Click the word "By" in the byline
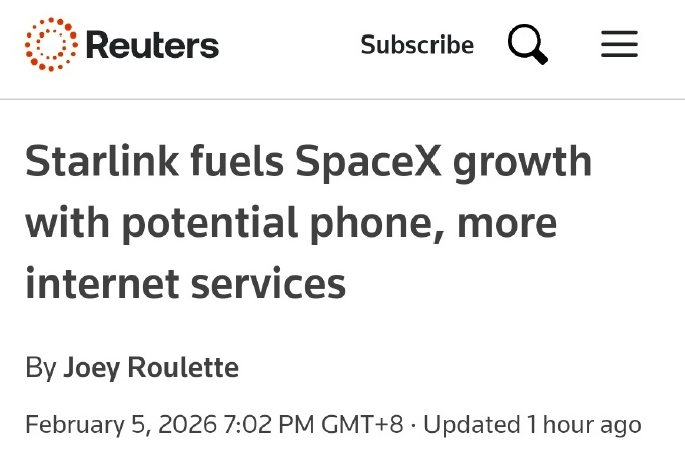Viewport: 685px width, 468px height. click(40, 367)
